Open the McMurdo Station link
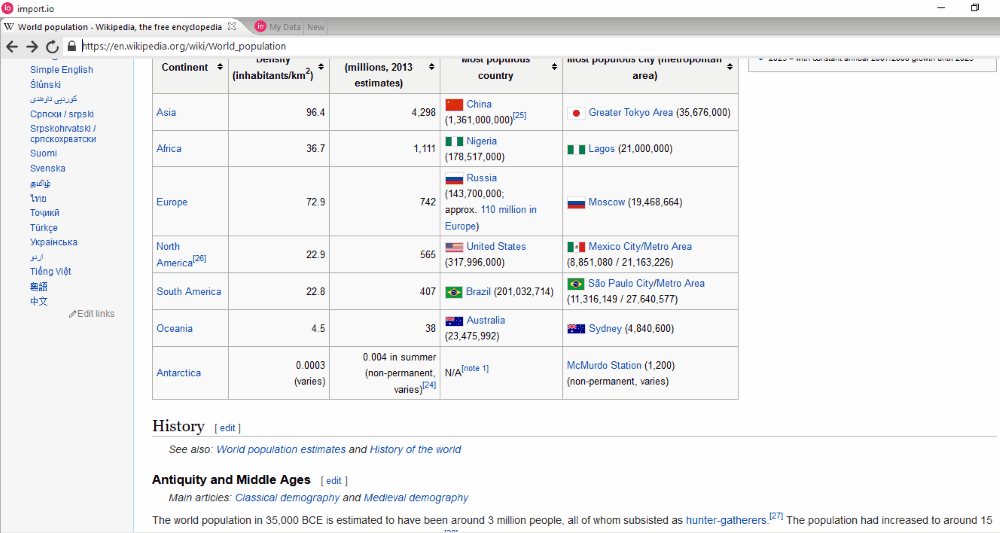 pos(604,365)
